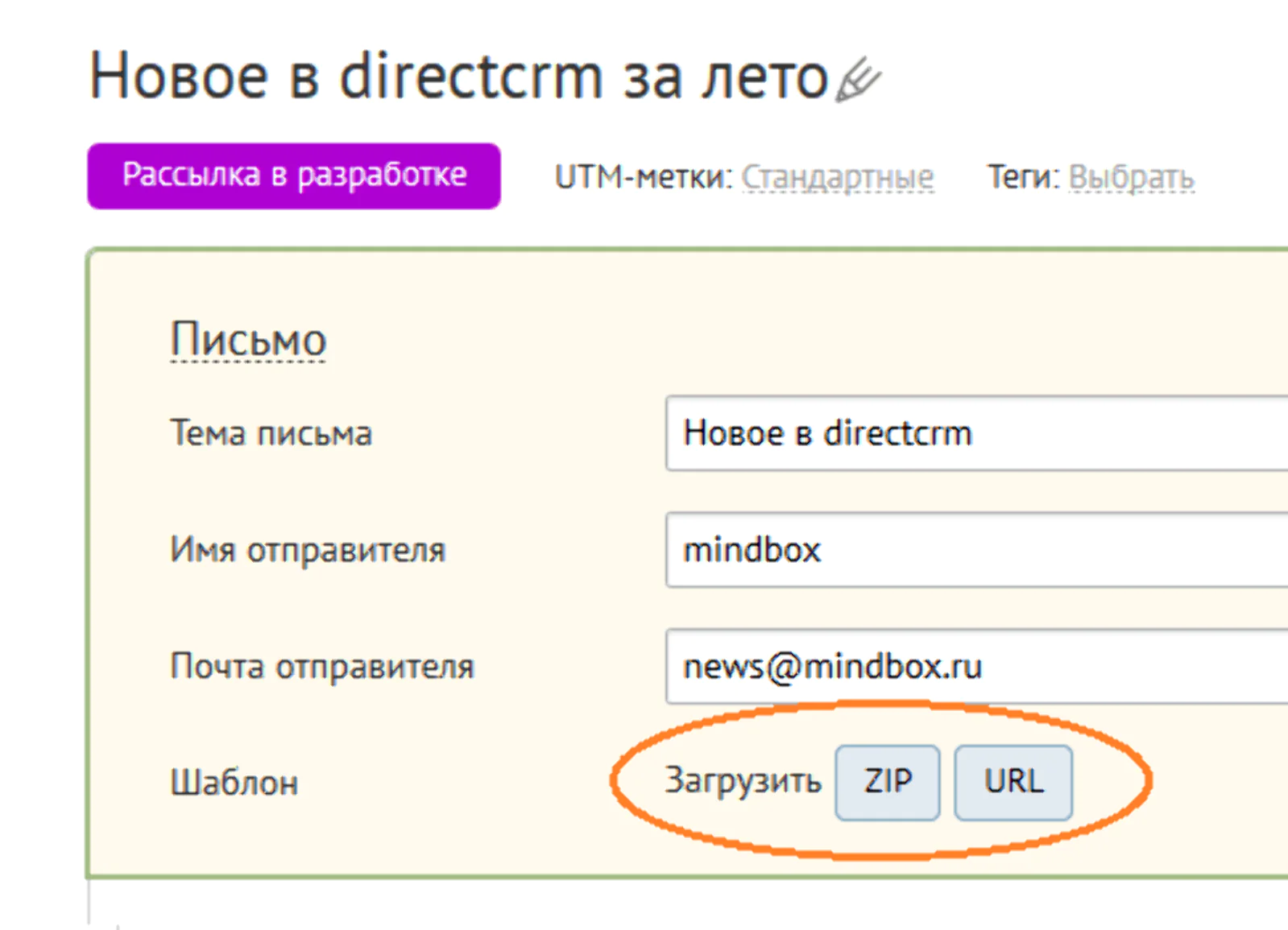Collapse the 'Письмо' section header
This screenshot has width=1288, height=930.
(248, 341)
